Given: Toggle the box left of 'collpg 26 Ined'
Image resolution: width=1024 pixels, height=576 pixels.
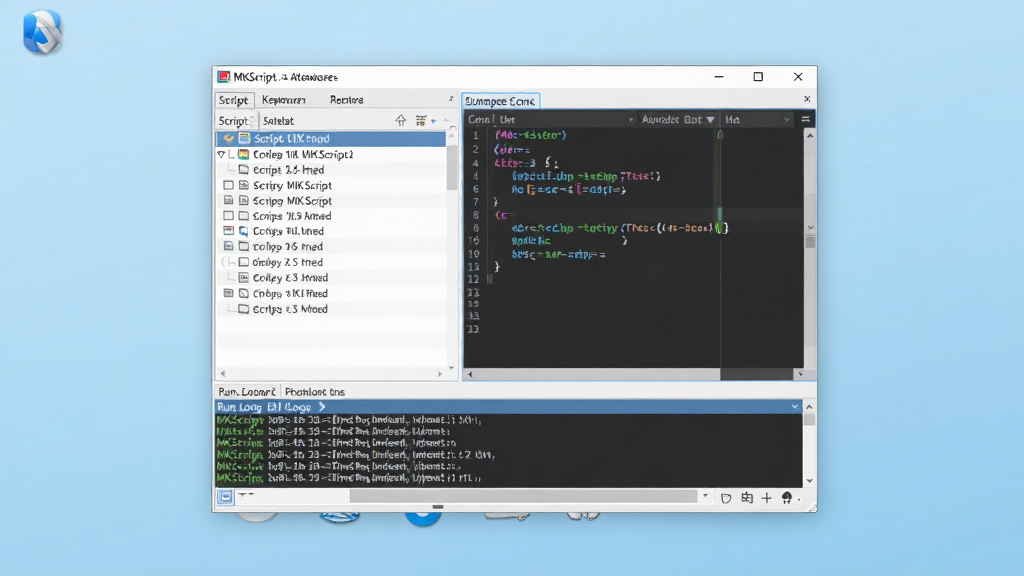Looking at the screenshot, I should [228, 246].
